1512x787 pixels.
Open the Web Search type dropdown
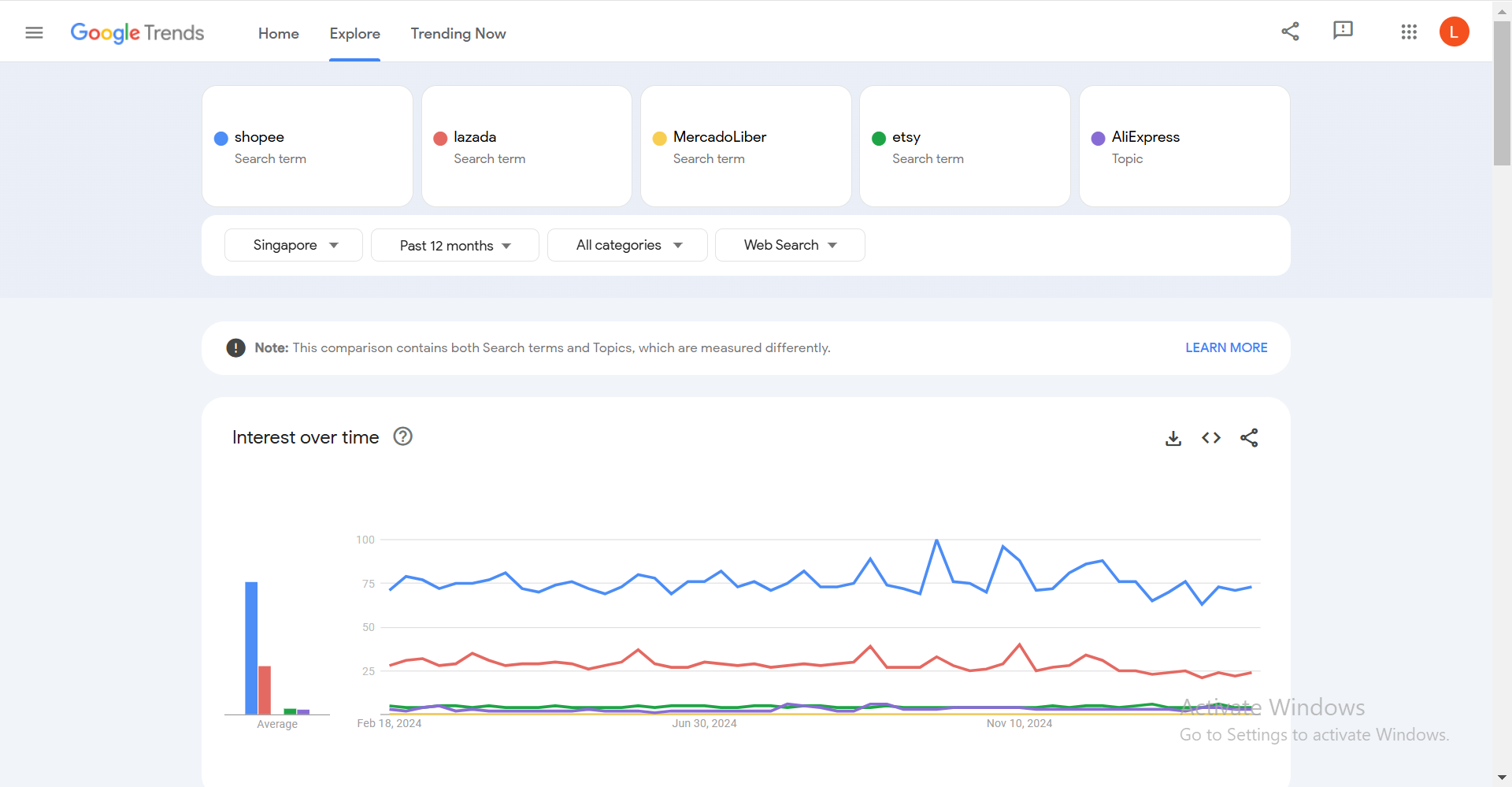pyautogui.click(x=789, y=245)
